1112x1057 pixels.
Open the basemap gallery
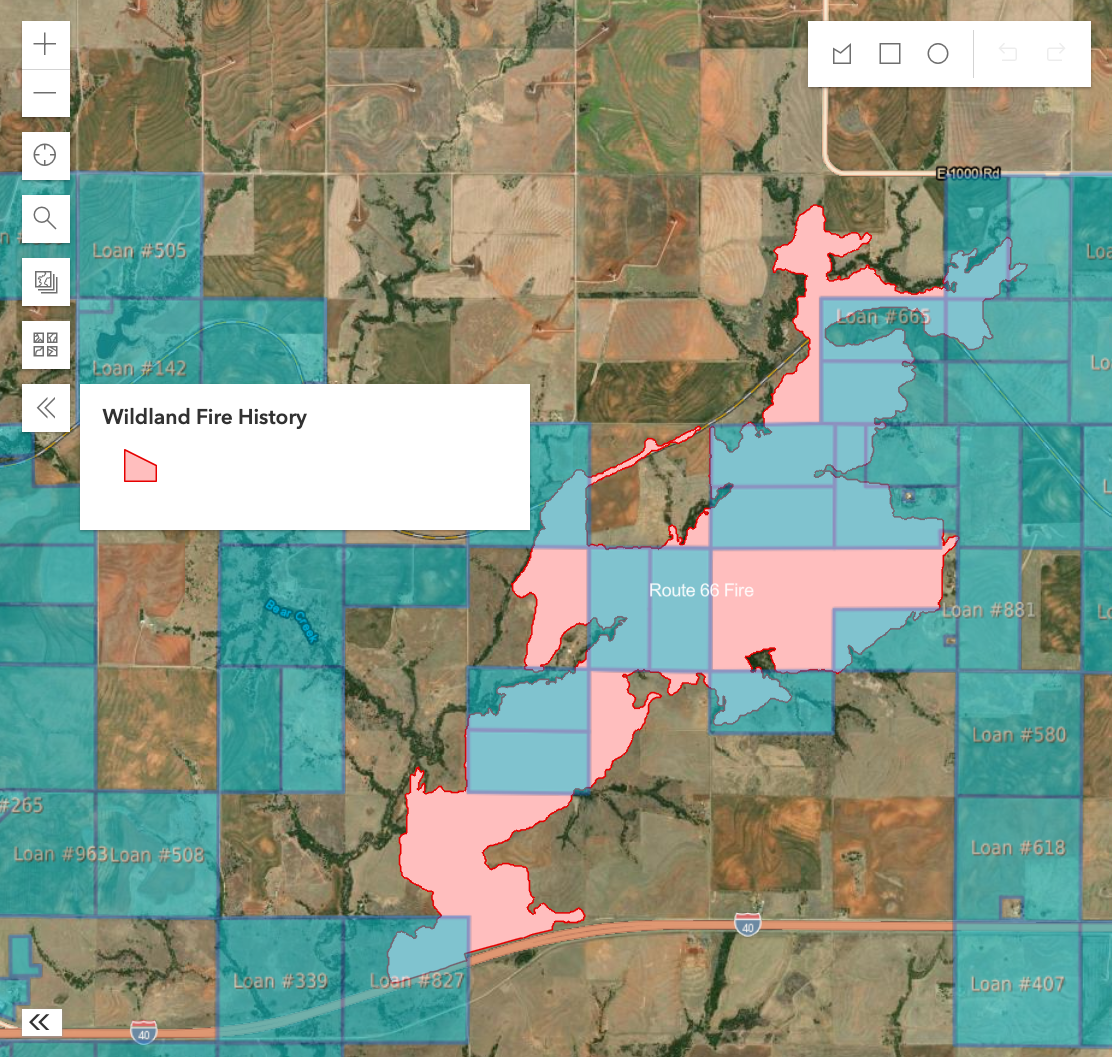[x=46, y=345]
